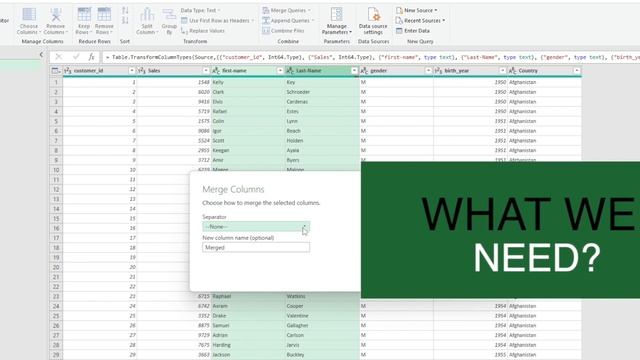Image resolution: width=640 pixels, height=360 pixels.
Task: Open Split Column tool
Action: (x=147, y=21)
